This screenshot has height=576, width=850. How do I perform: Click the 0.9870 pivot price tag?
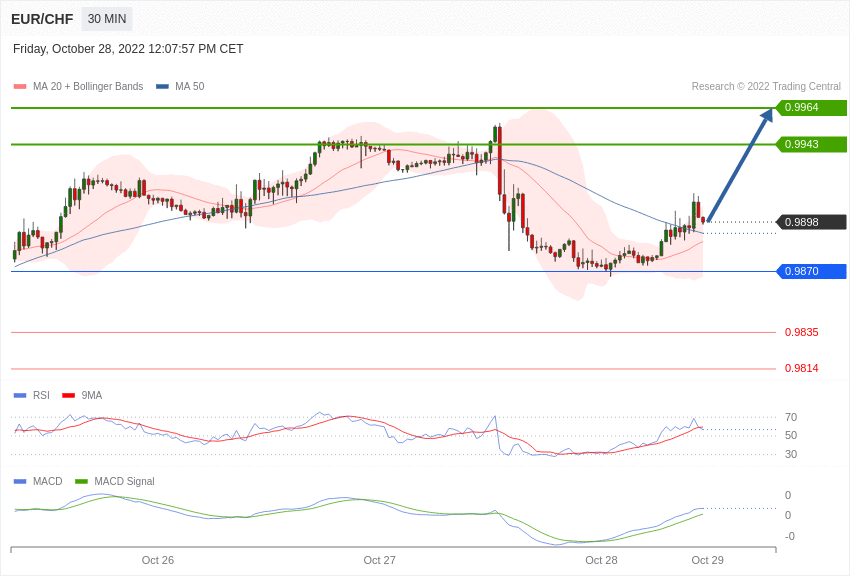812,271
